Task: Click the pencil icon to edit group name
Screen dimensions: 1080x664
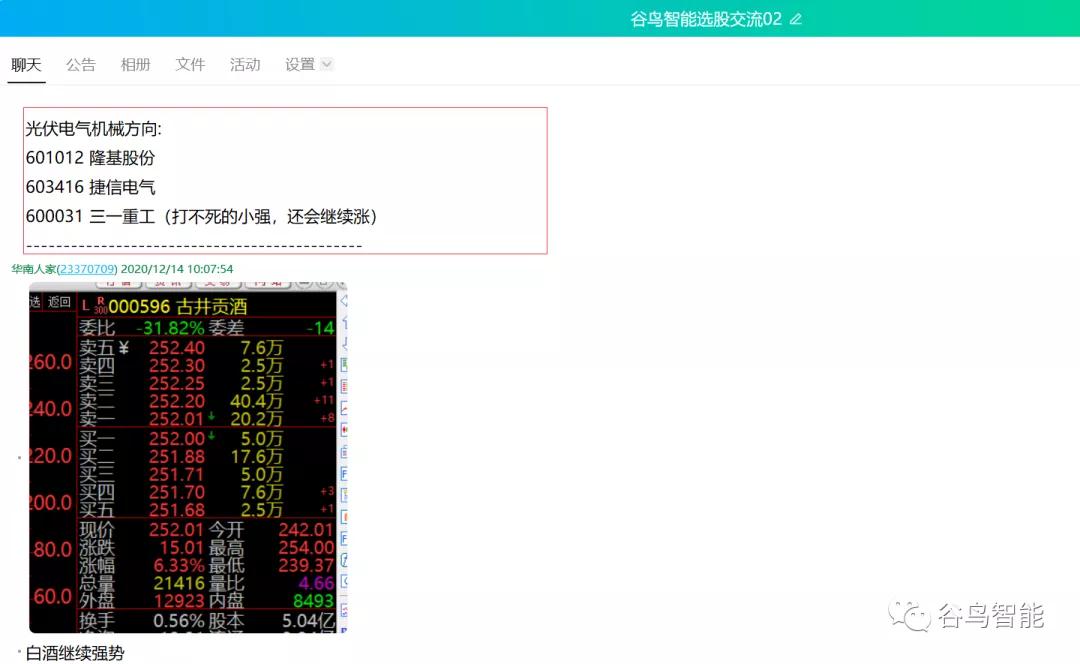Action: (796, 19)
